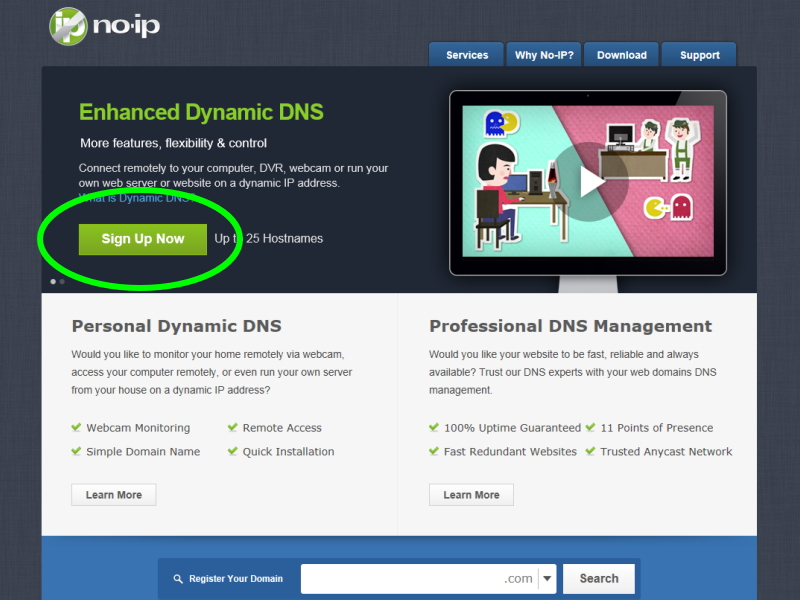Select the second carousel dot

point(62,282)
